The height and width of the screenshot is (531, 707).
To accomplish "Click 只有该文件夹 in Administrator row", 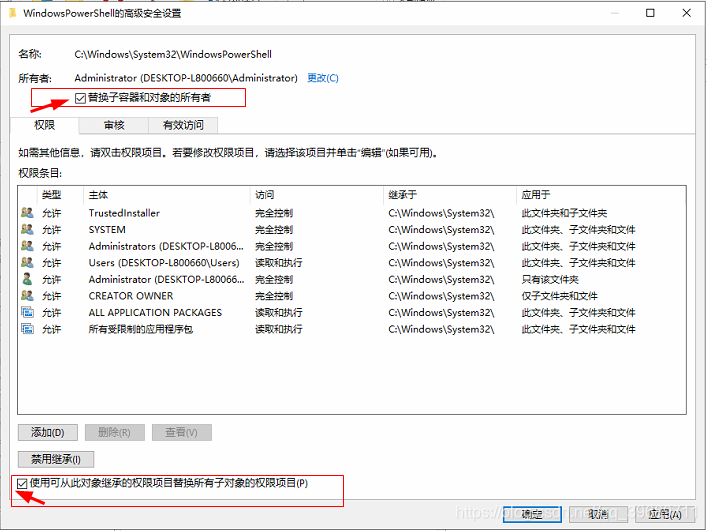I will tap(550, 279).
